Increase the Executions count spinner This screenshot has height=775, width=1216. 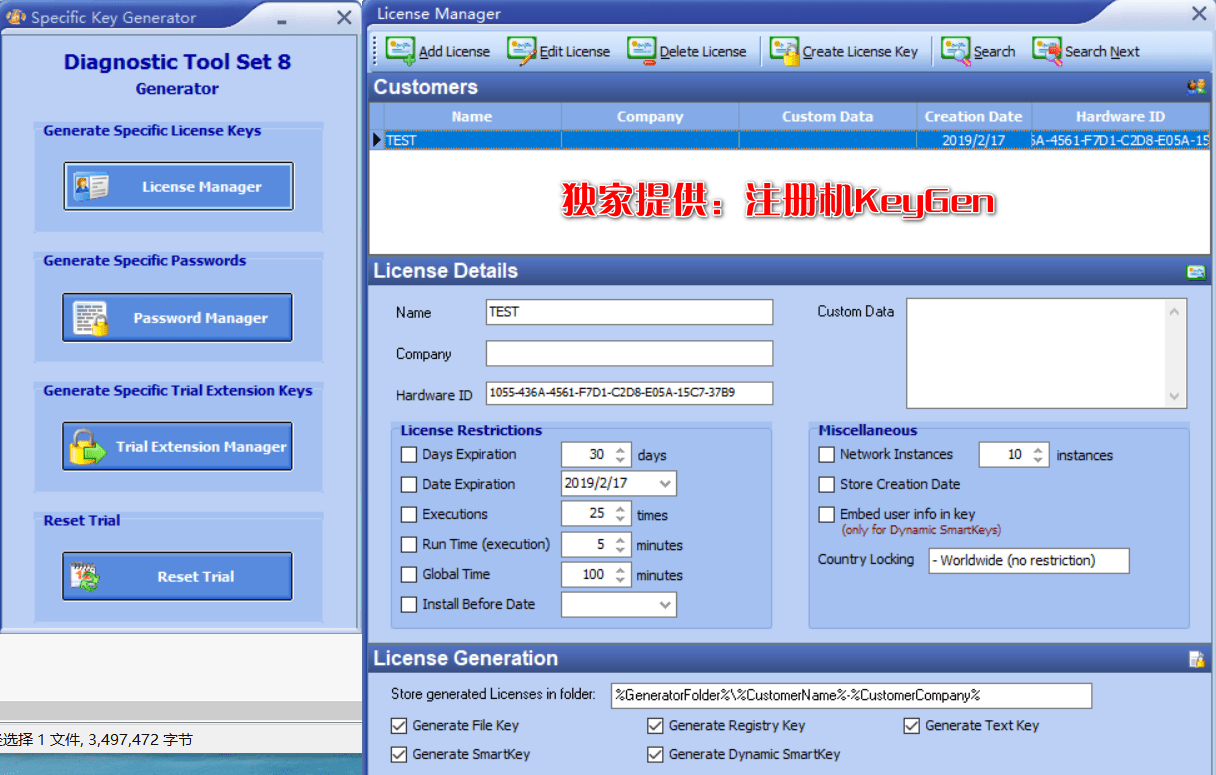click(x=621, y=509)
